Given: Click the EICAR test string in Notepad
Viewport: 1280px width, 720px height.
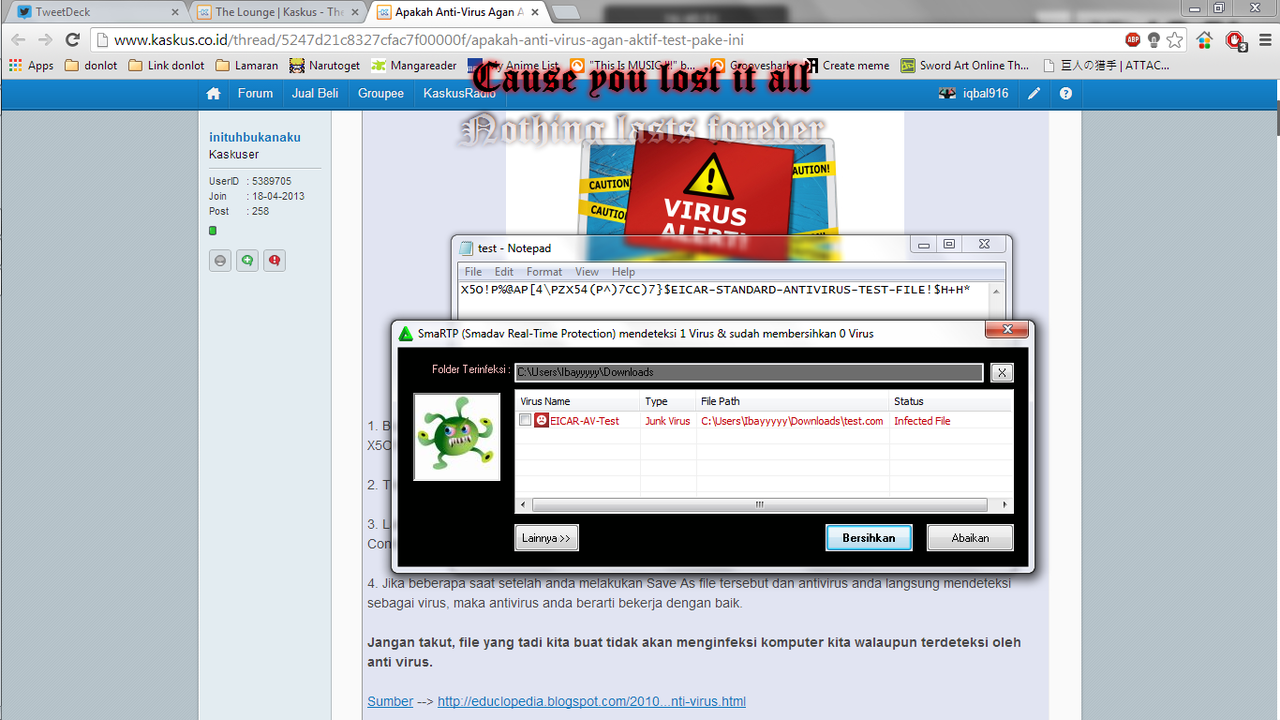Looking at the screenshot, I should coord(715,290).
